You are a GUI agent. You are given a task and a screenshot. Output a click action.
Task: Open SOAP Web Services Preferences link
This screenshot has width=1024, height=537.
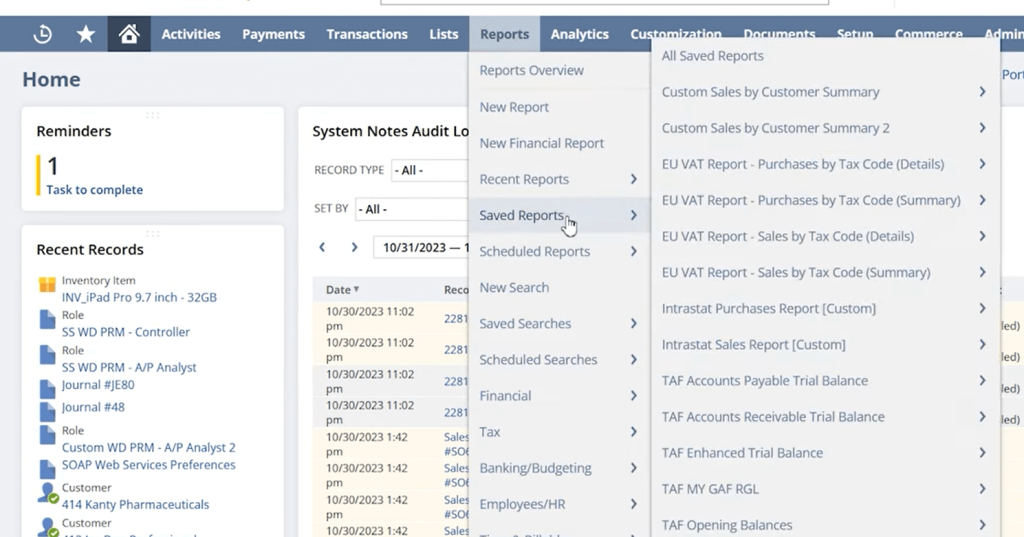(x=149, y=464)
